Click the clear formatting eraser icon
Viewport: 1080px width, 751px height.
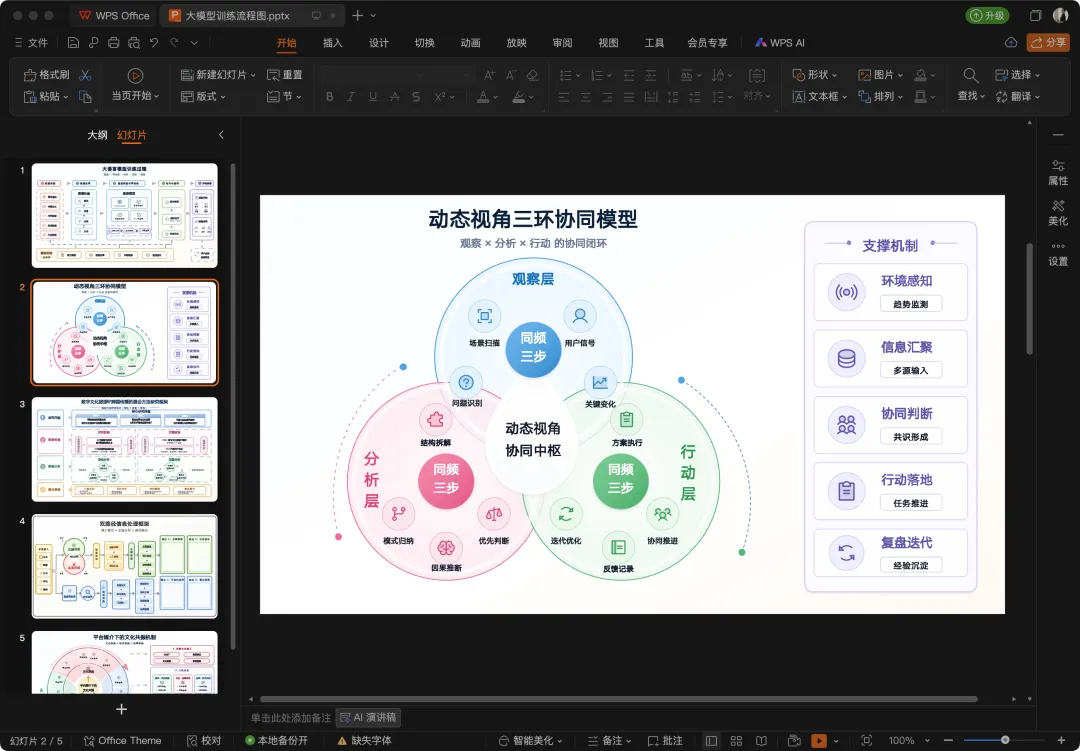point(532,75)
